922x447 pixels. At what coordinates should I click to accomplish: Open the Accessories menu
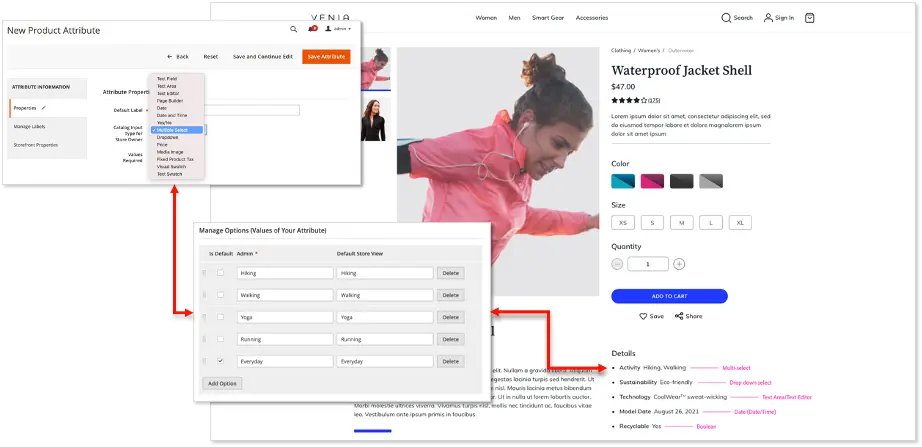point(592,18)
